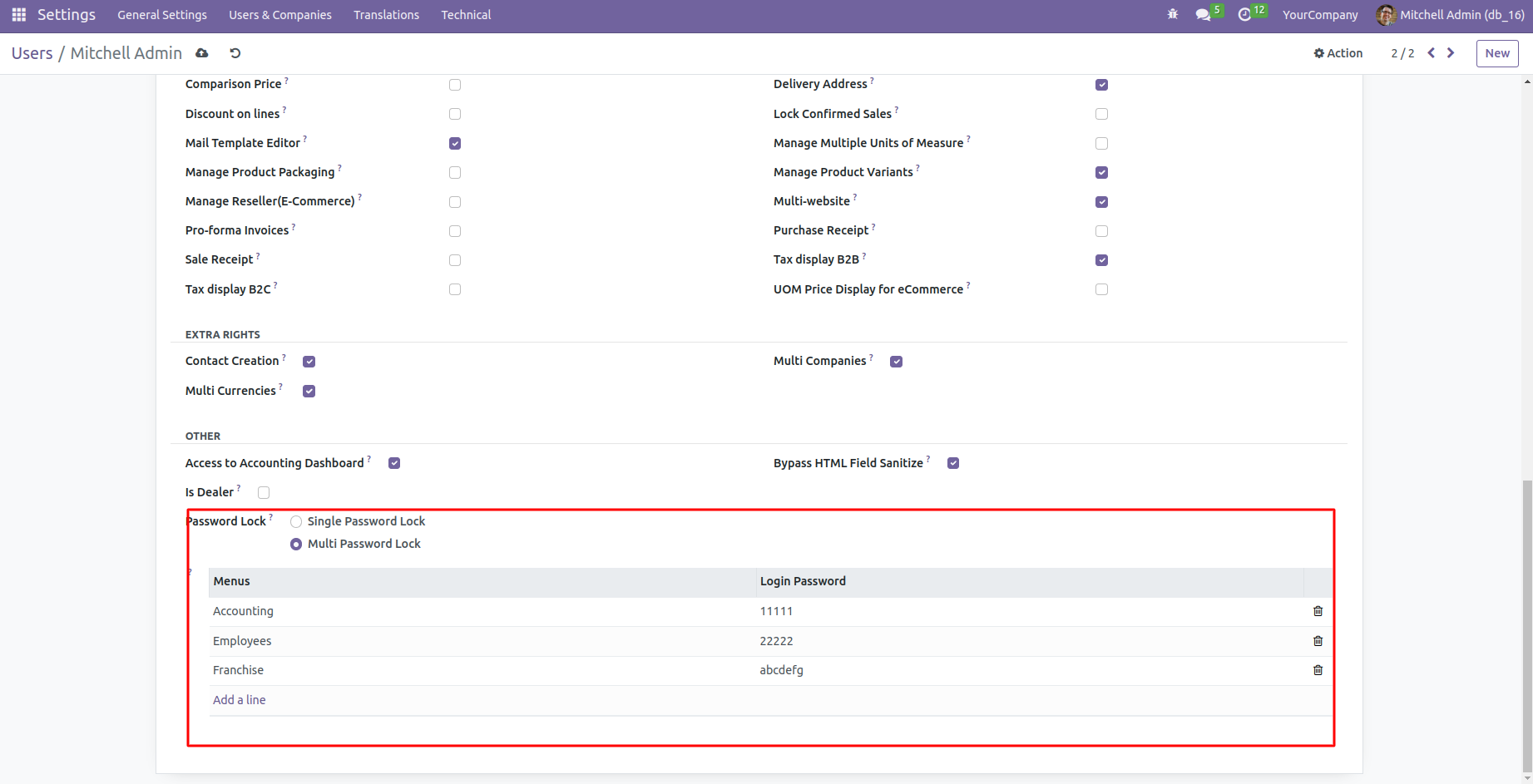Image resolution: width=1533 pixels, height=784 pixels.
Task: Delete the Franchise password lock row
Action: click(x=1318, y=670)
